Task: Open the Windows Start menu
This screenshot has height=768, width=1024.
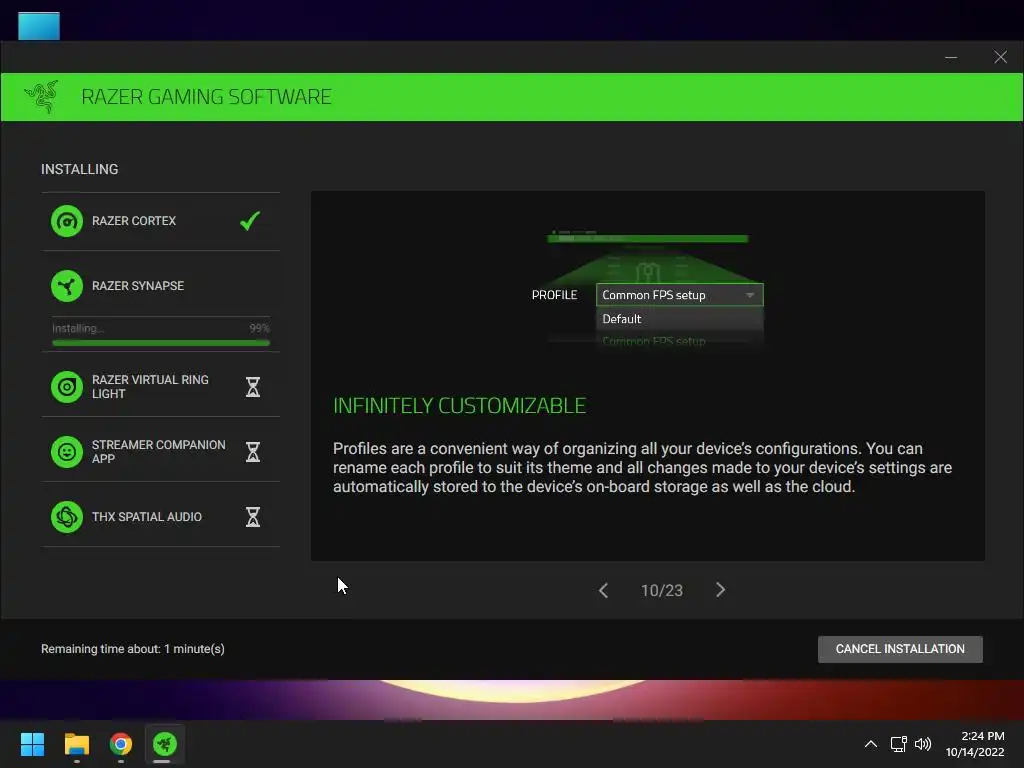Action: coord(32,744)
